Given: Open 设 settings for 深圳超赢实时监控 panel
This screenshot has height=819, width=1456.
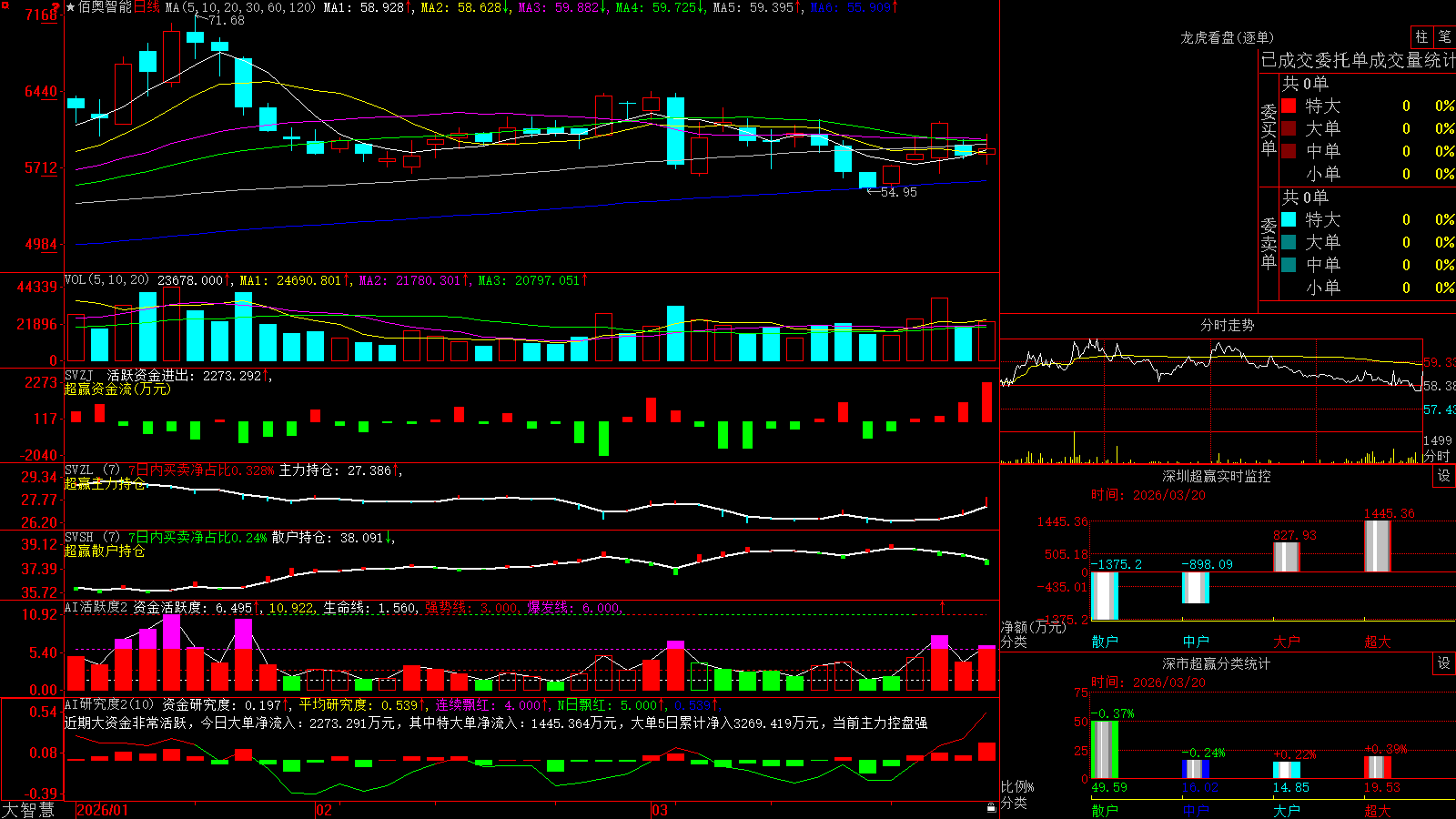Looking at the screenshot, I should click(1444, 476).
